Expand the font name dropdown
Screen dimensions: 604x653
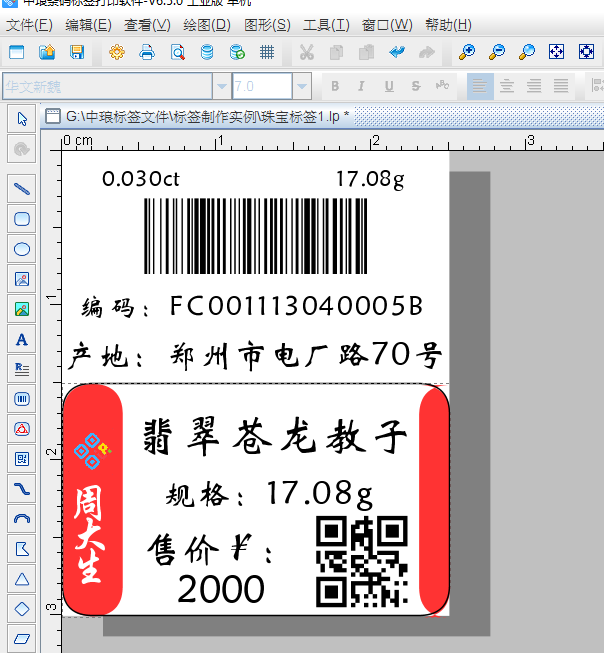[x=221, y=86]
